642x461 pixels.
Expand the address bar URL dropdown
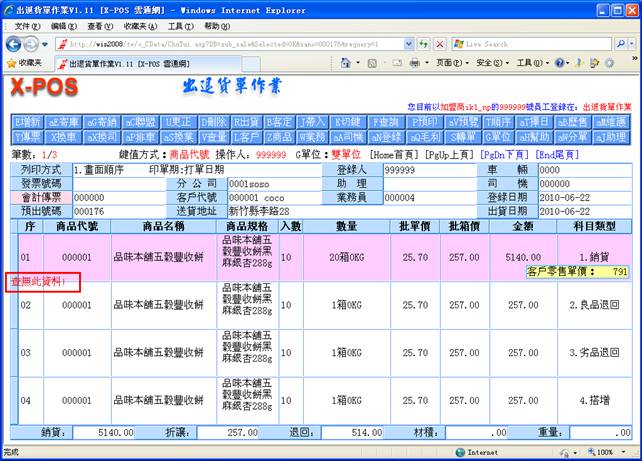[x=408, y=44]
